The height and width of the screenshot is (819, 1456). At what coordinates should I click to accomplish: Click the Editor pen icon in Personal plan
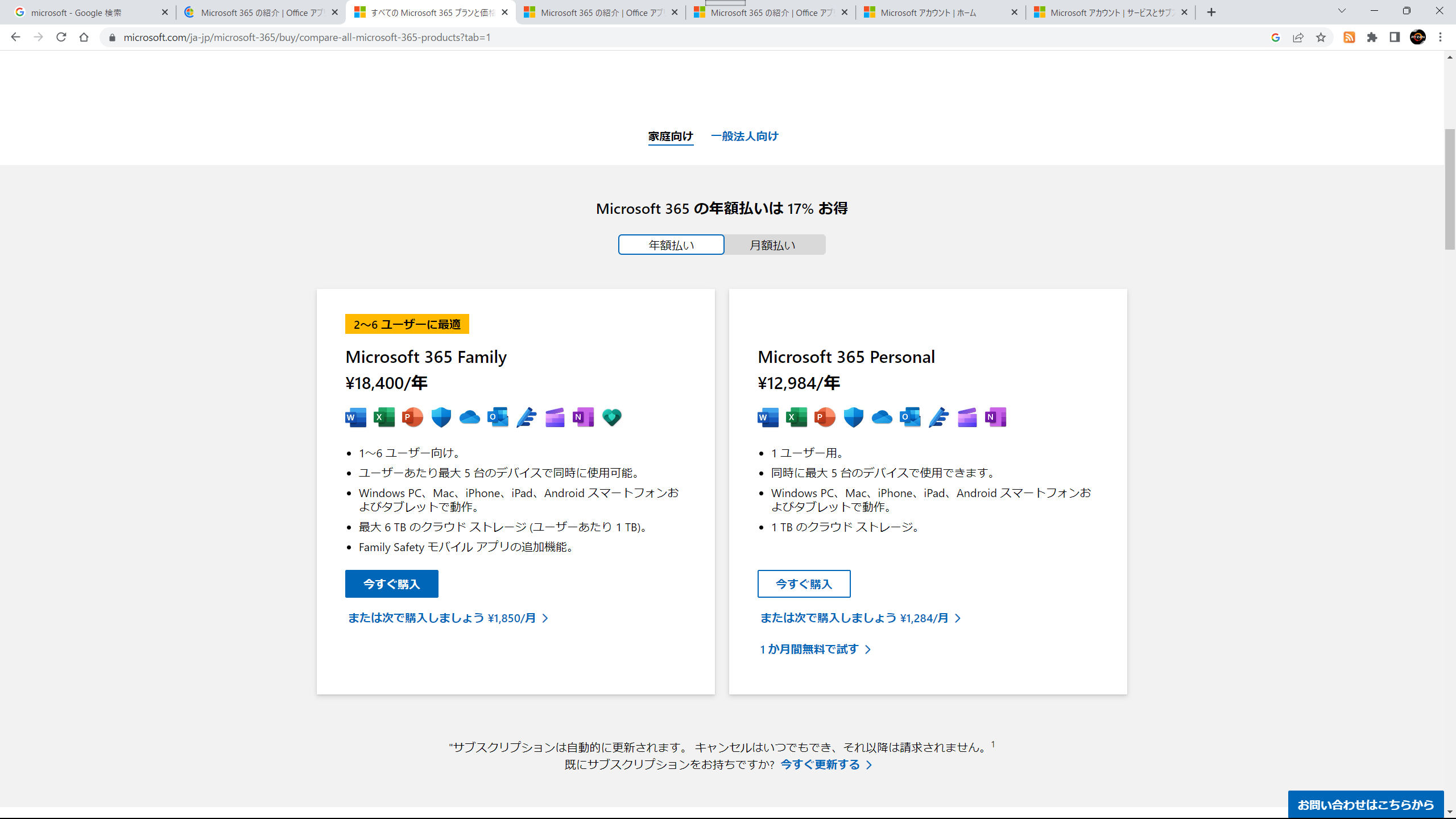(939, 417)
